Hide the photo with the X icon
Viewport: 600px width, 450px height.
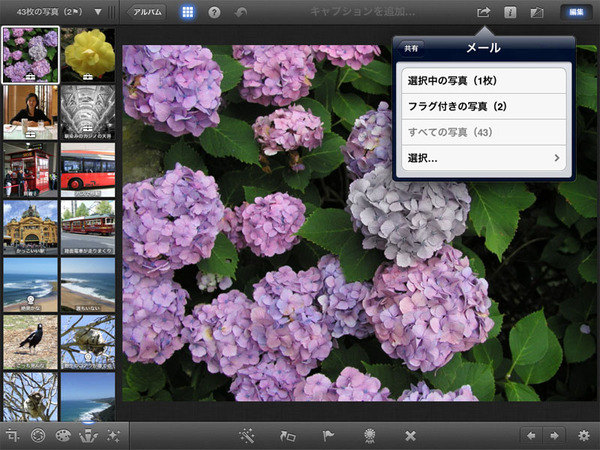click(x=410, y=435)
